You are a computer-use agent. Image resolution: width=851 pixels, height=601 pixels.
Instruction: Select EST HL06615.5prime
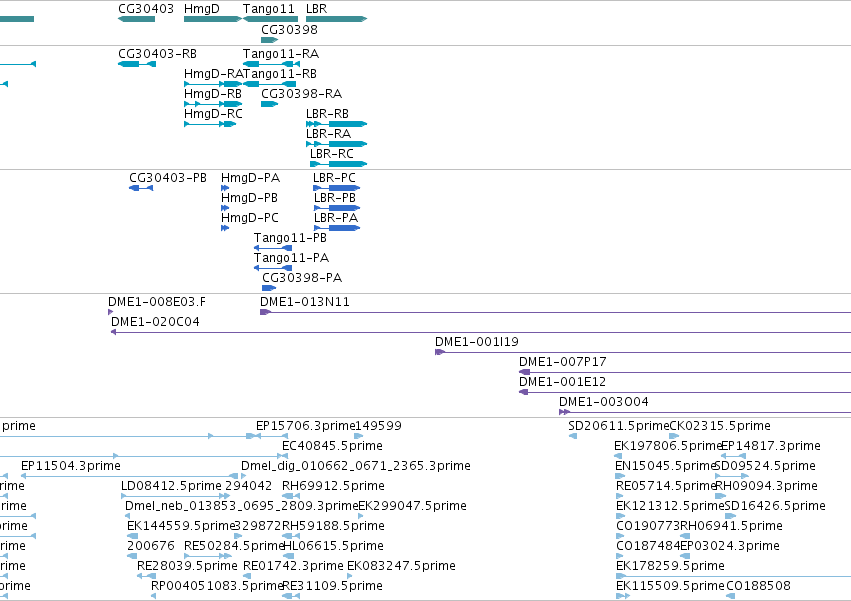333,546
